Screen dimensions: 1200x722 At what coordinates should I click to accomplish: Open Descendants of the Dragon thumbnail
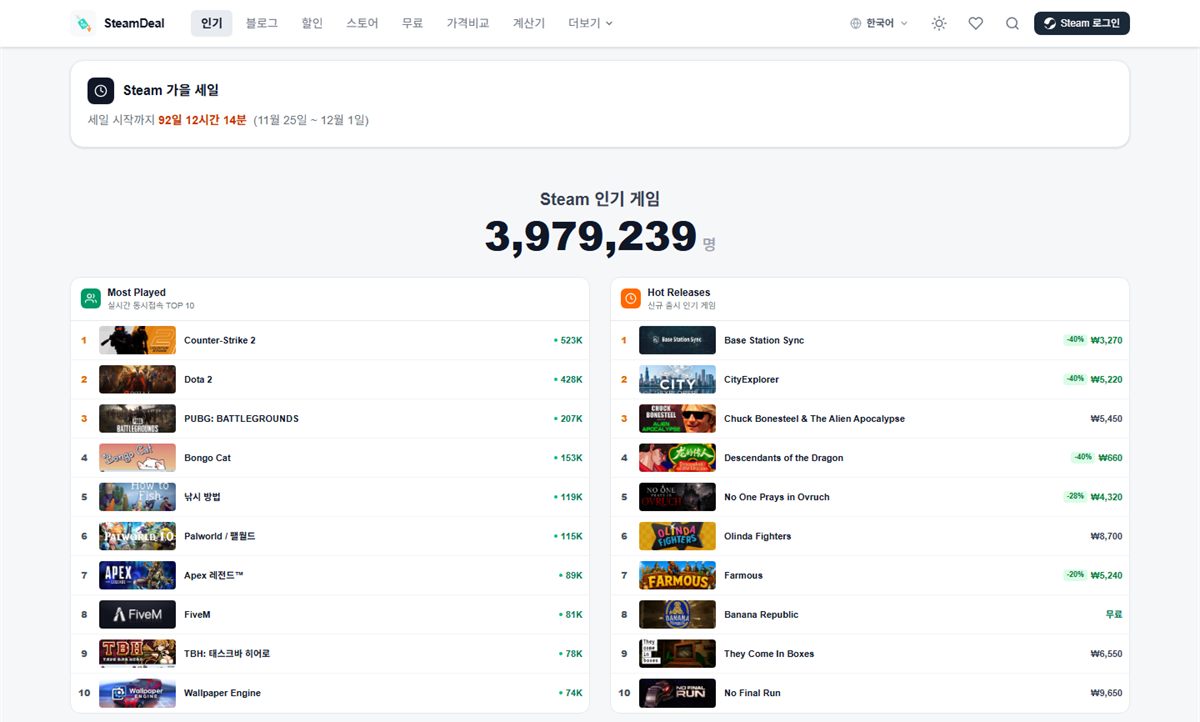(677, 458)
